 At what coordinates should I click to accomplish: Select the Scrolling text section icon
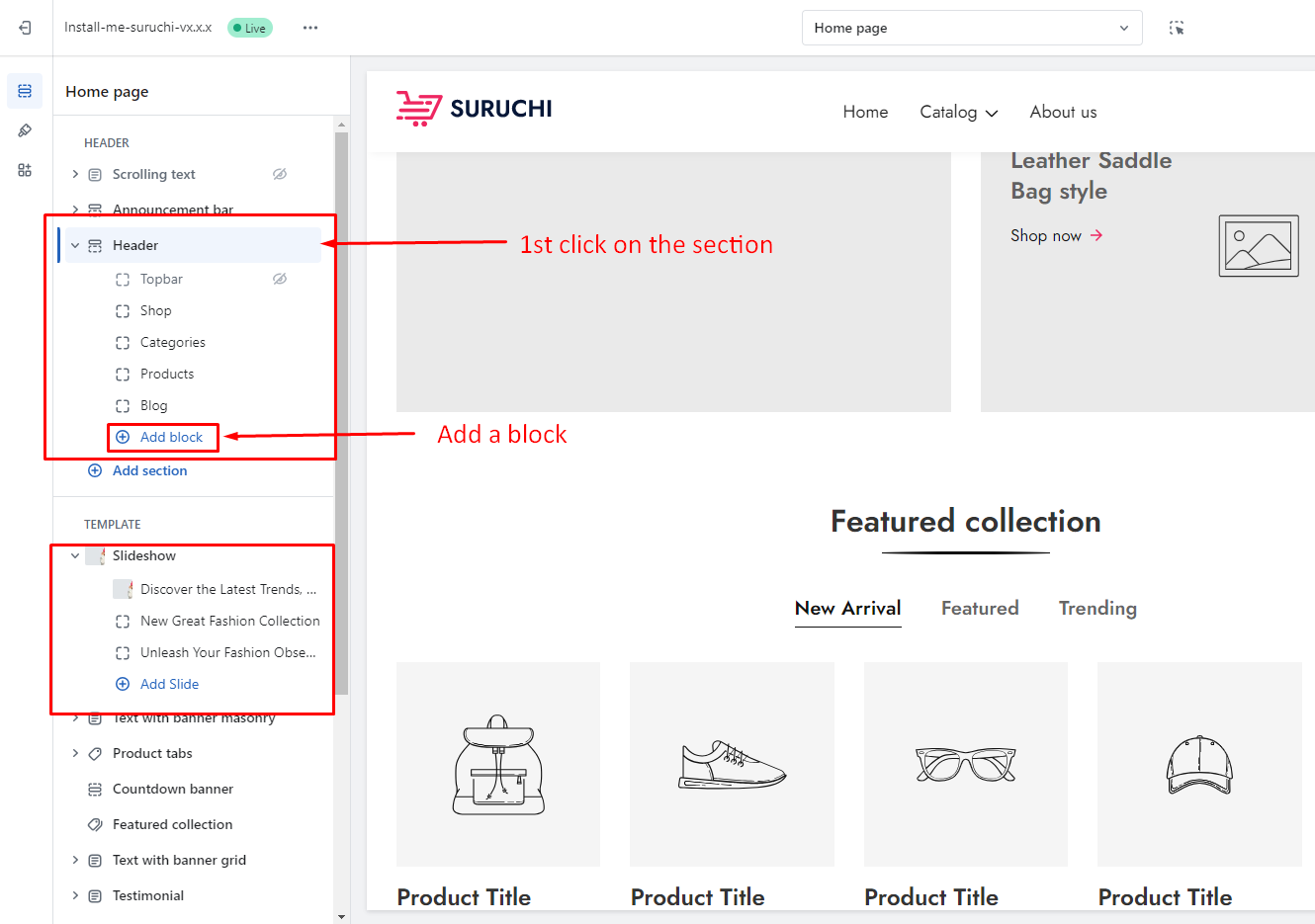pyautogui.click(x=95, y=175)
